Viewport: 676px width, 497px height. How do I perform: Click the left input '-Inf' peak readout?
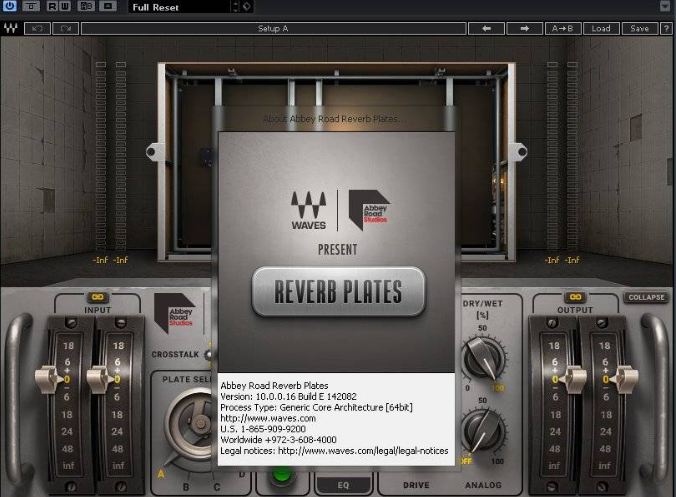tap(100, 260)
